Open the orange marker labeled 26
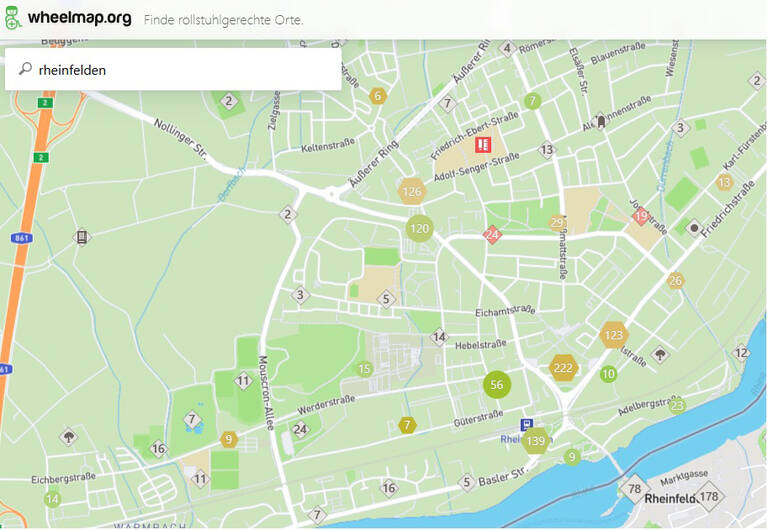 (675, 281)
